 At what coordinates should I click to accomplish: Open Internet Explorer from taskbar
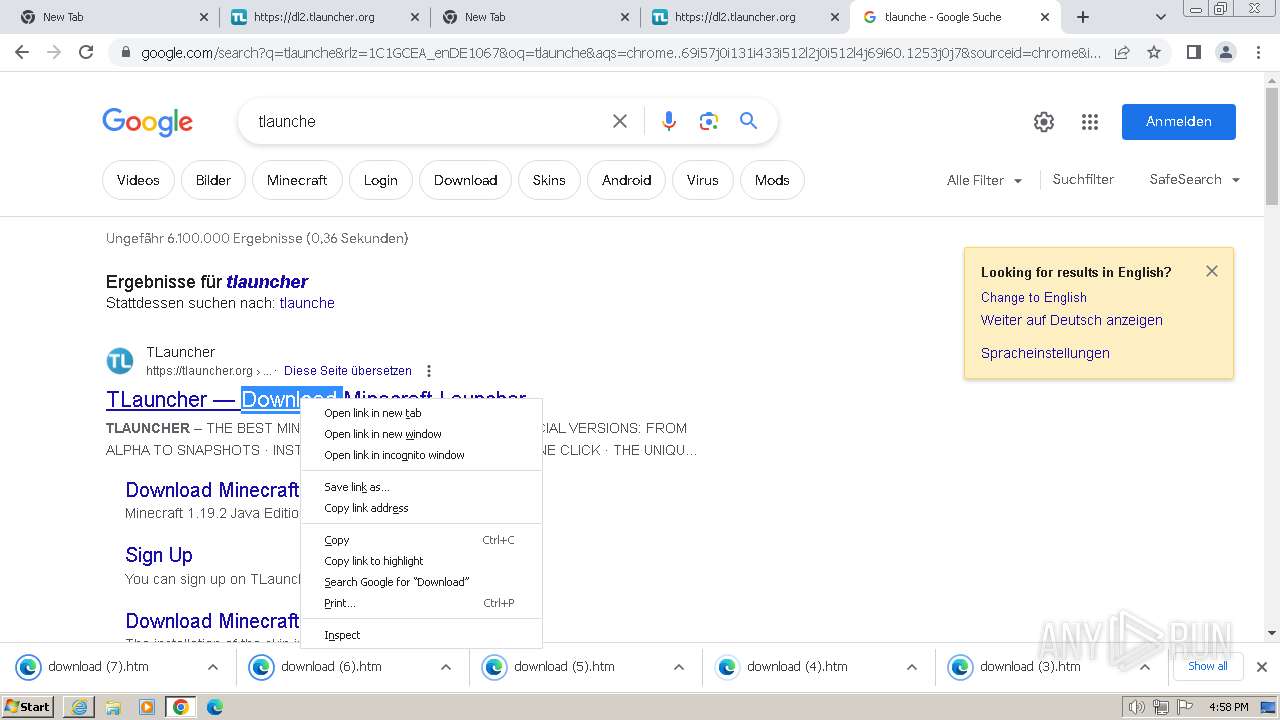[79, 707]
